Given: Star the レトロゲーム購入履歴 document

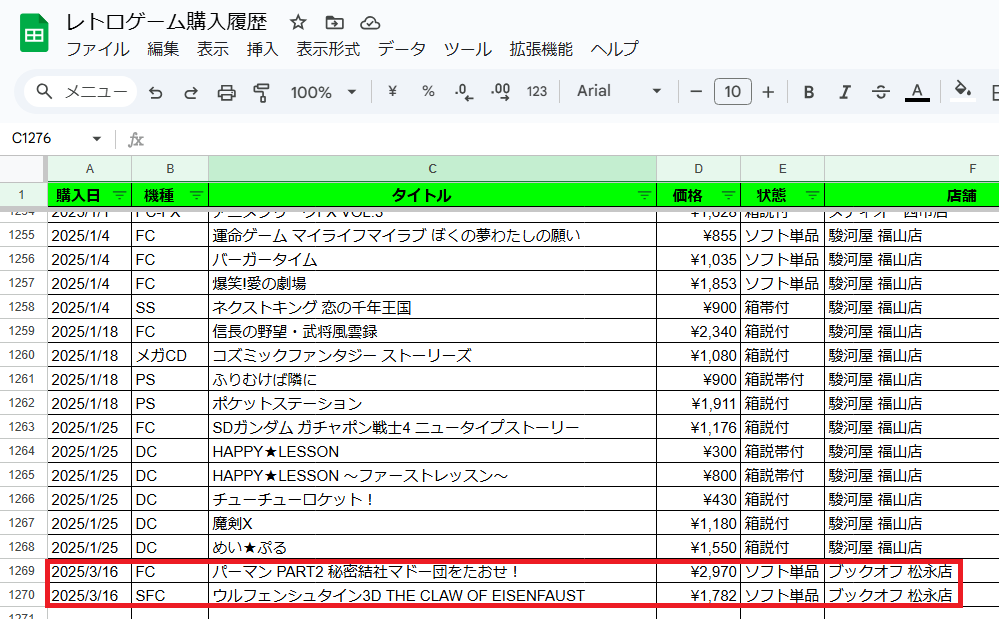Looking at the screenshot, I should [x=298, y=23].
